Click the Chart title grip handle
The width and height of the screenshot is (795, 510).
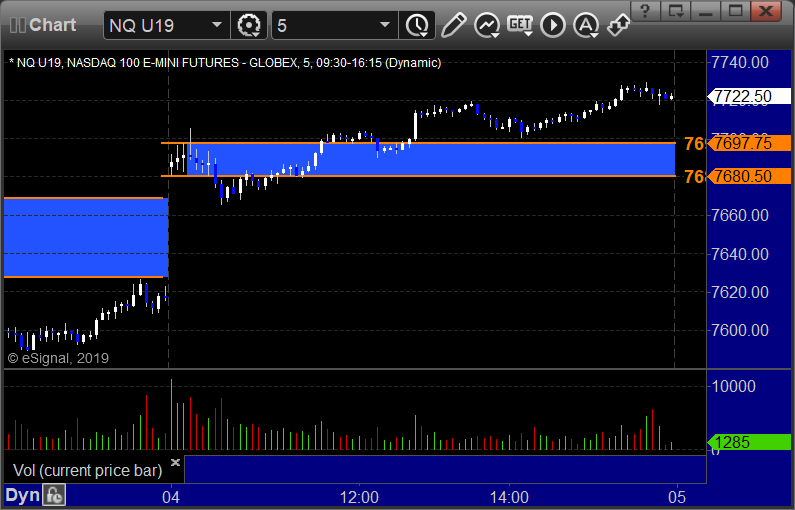point(18,25)
